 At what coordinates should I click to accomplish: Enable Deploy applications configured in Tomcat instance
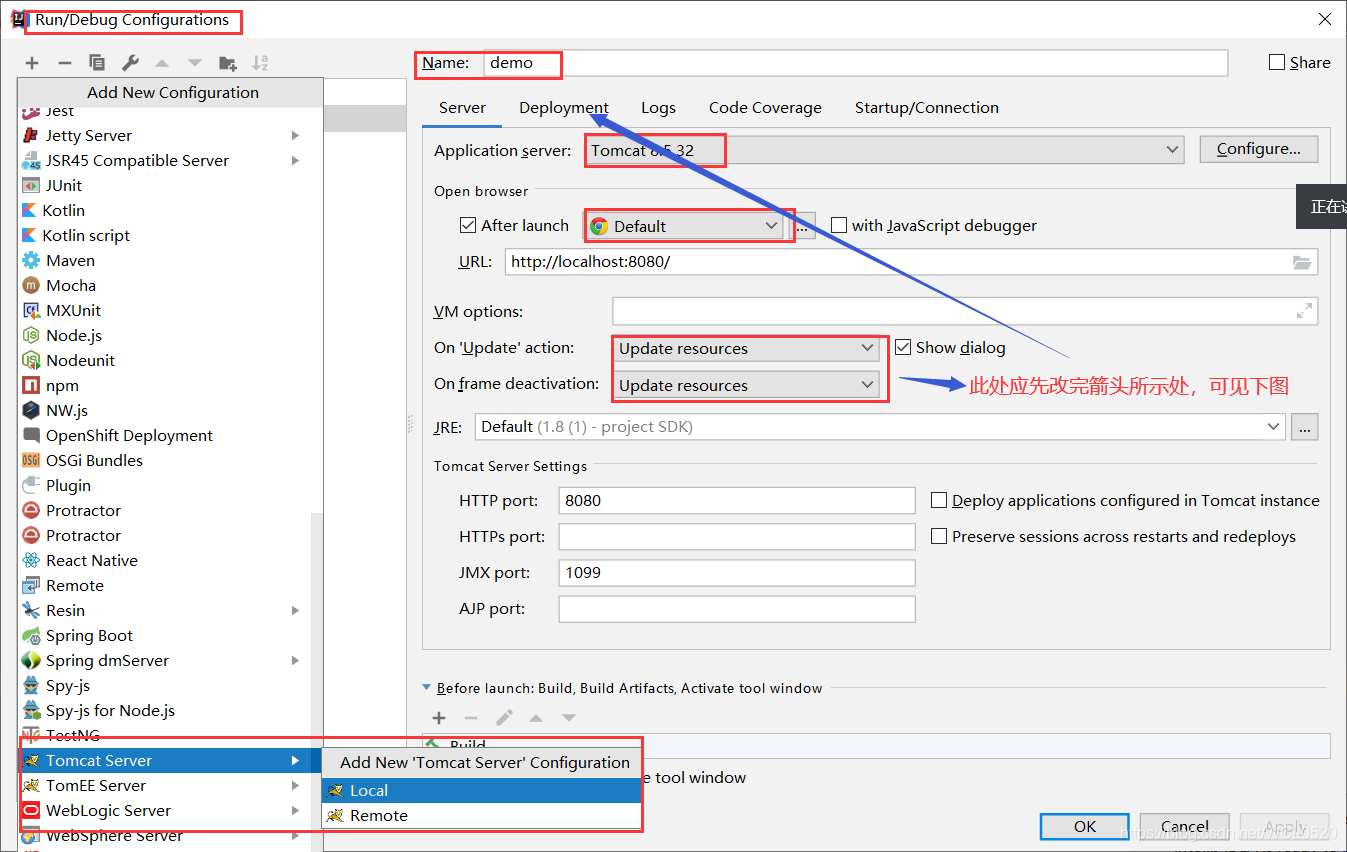(939, 500)
